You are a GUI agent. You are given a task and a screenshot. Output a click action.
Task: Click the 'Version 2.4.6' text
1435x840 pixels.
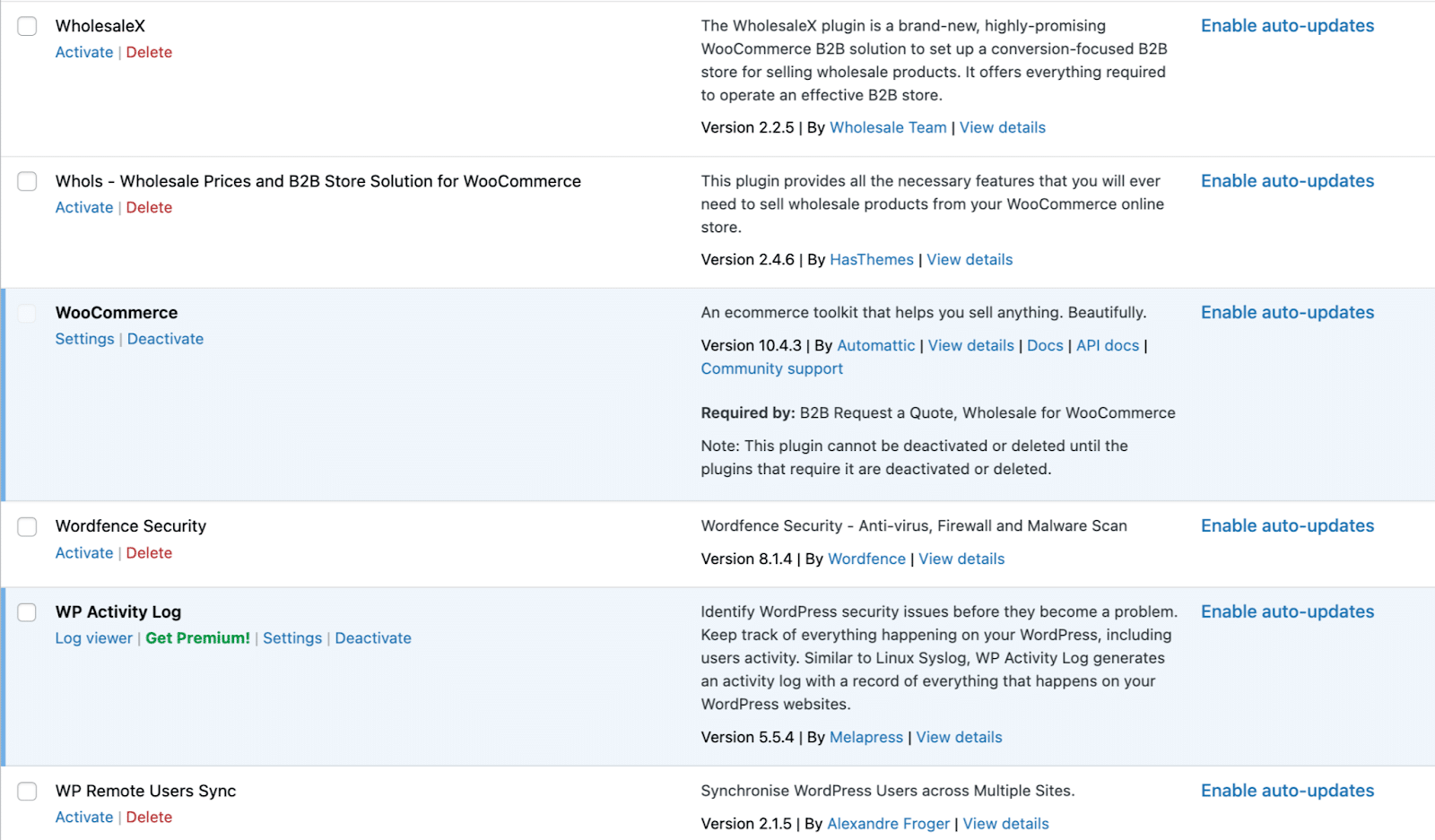point(748,259)
